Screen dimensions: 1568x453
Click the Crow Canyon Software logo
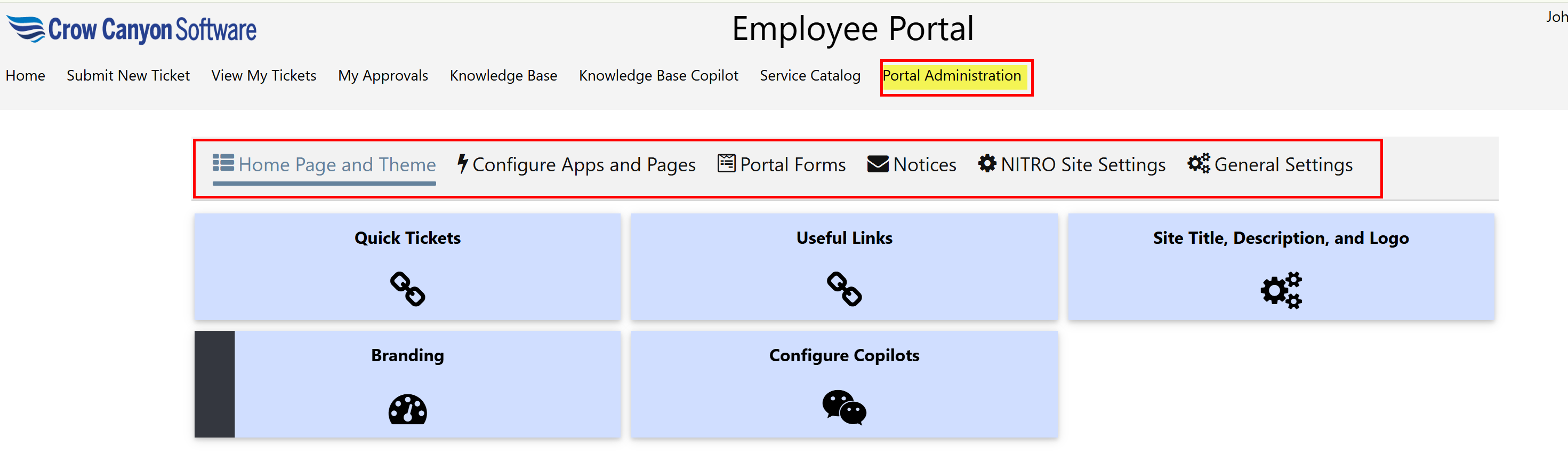click(132, 29)
